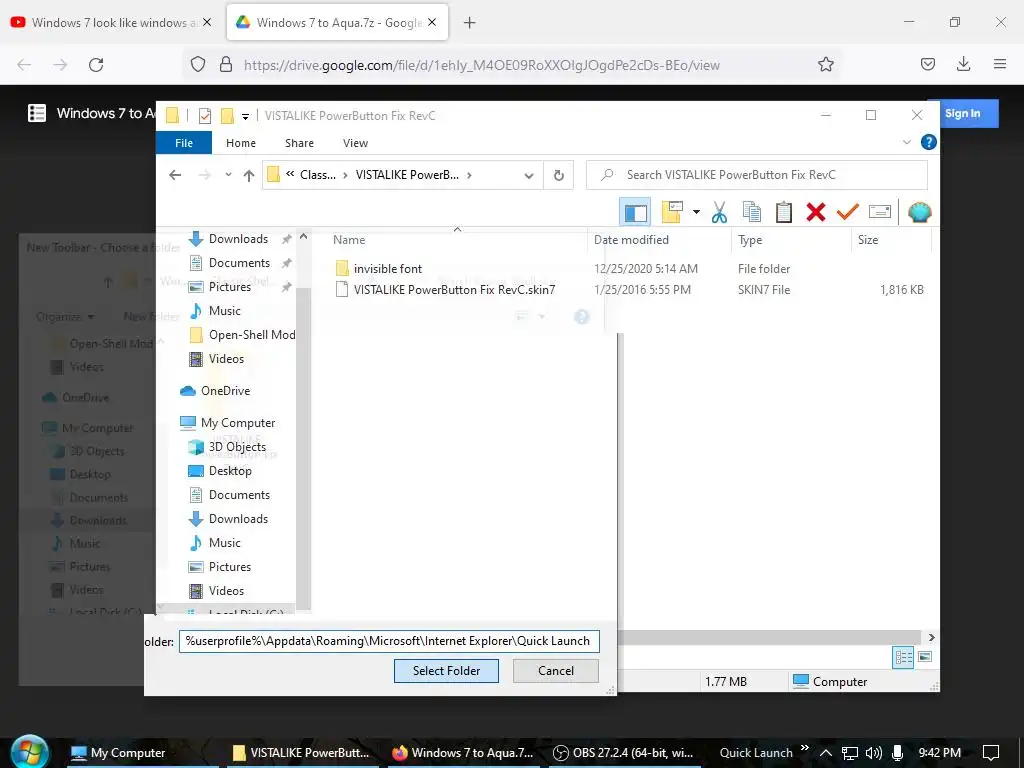Image resolution: width=1024 pixels, height=768 pixels.
Task: Click the Google Drive Sign in button
Action: click(x=963, y=114)
